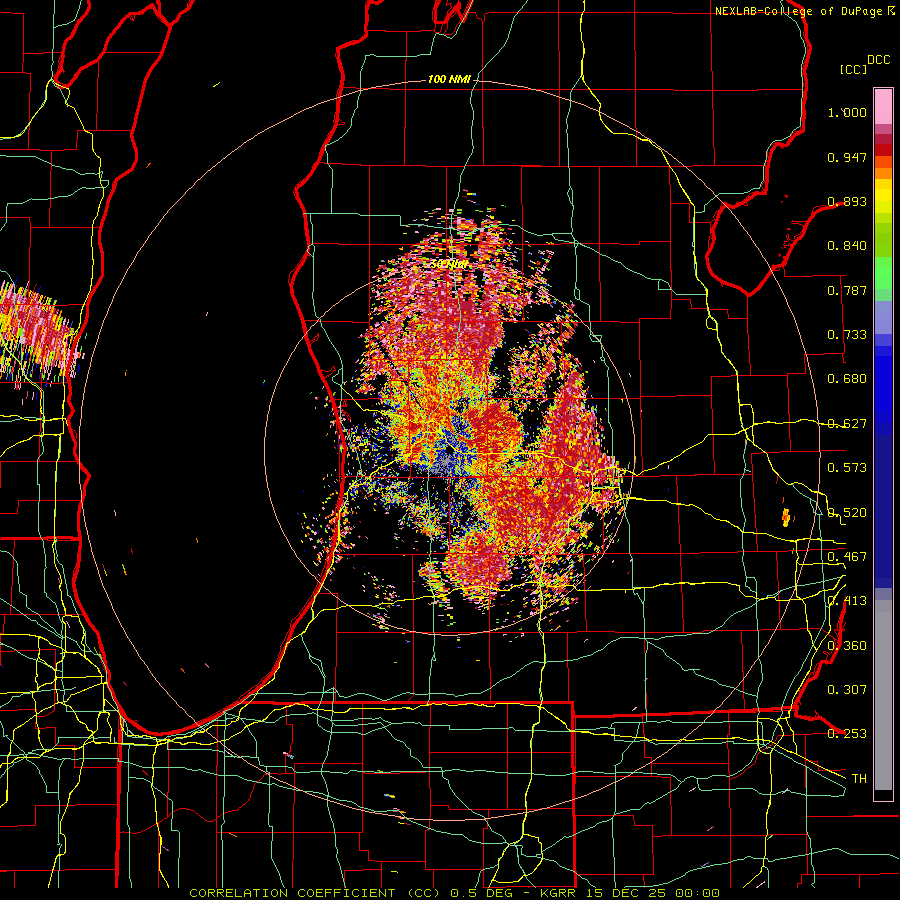Pick the lavender segment of the color bar
This screenshot has width=900, height=900.
[883, 318]
